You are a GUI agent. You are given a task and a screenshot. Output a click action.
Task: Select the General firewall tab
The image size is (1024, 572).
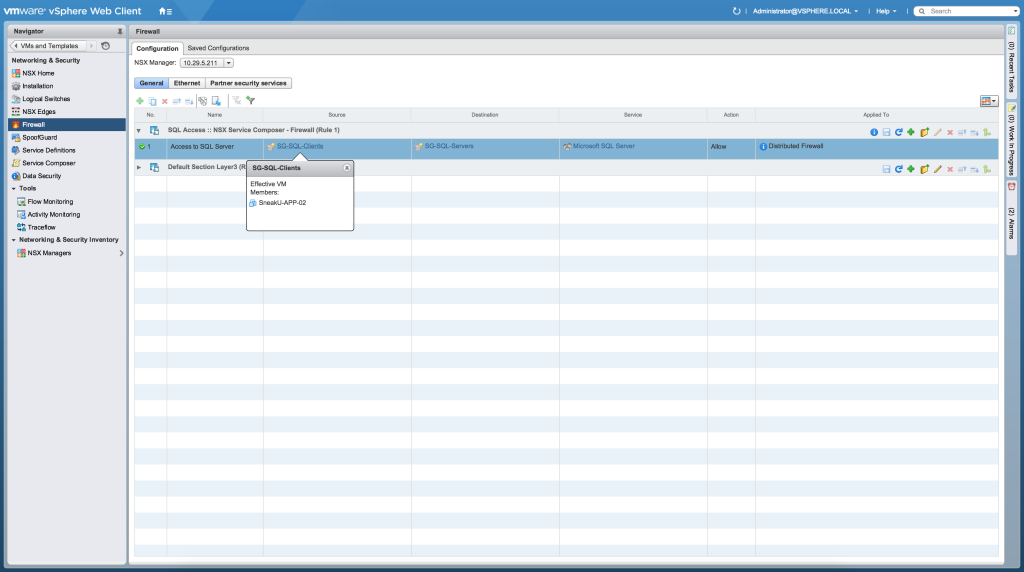(x=152, y=84)
